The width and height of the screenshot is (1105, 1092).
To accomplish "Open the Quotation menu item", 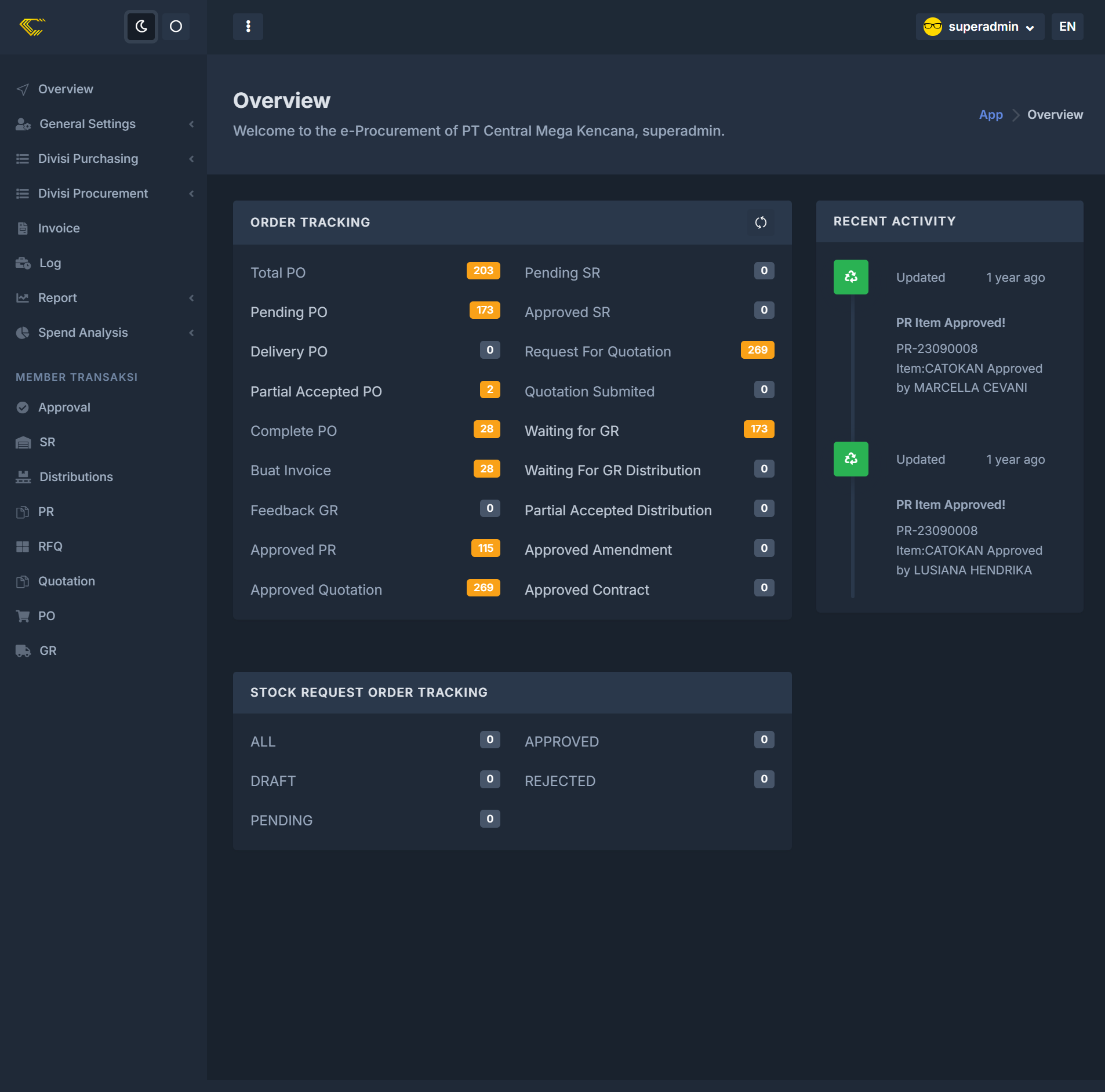I will (67, 581).
